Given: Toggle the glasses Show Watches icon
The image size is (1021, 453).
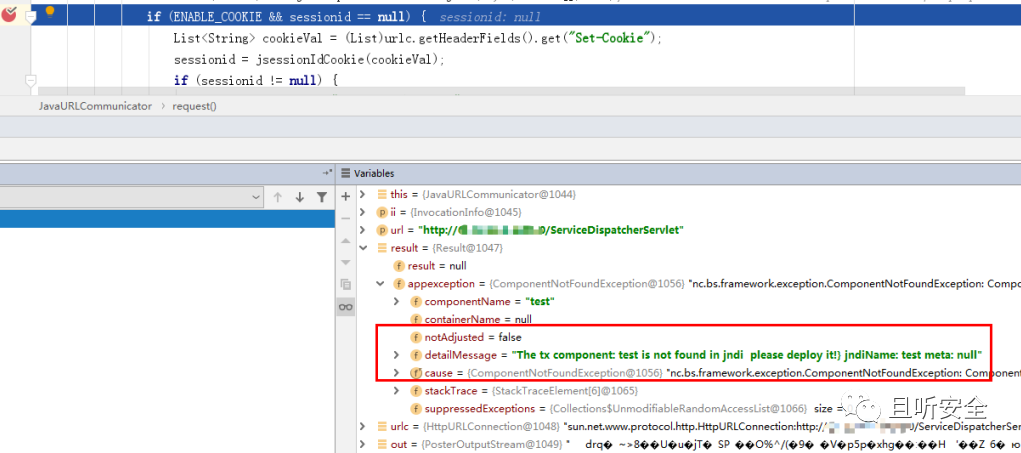Looking at the screenshot, I should tap(346, 307).
